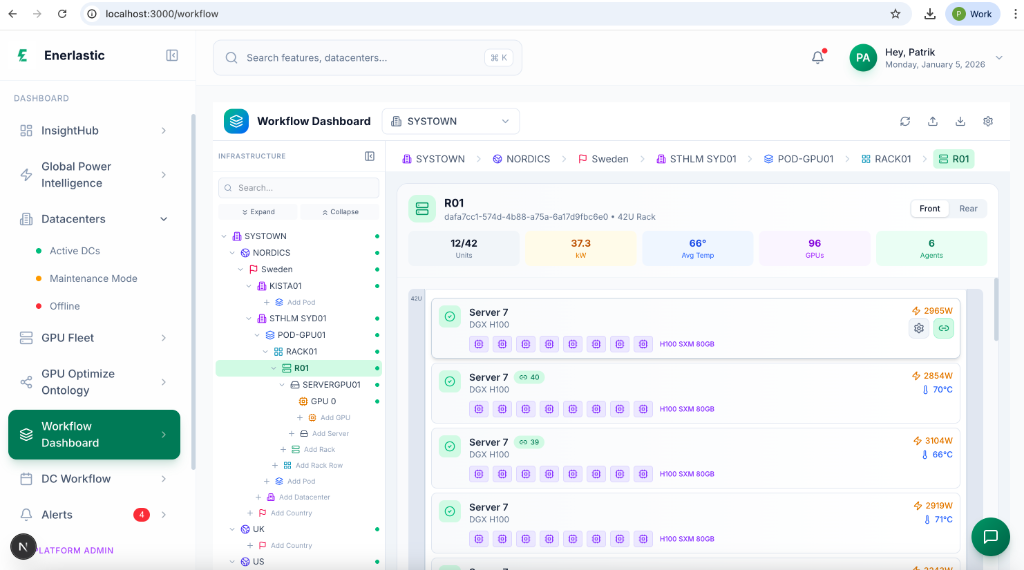
Task: Open the SYSTOWN datacenter dropdown
Action: point(451,121)
